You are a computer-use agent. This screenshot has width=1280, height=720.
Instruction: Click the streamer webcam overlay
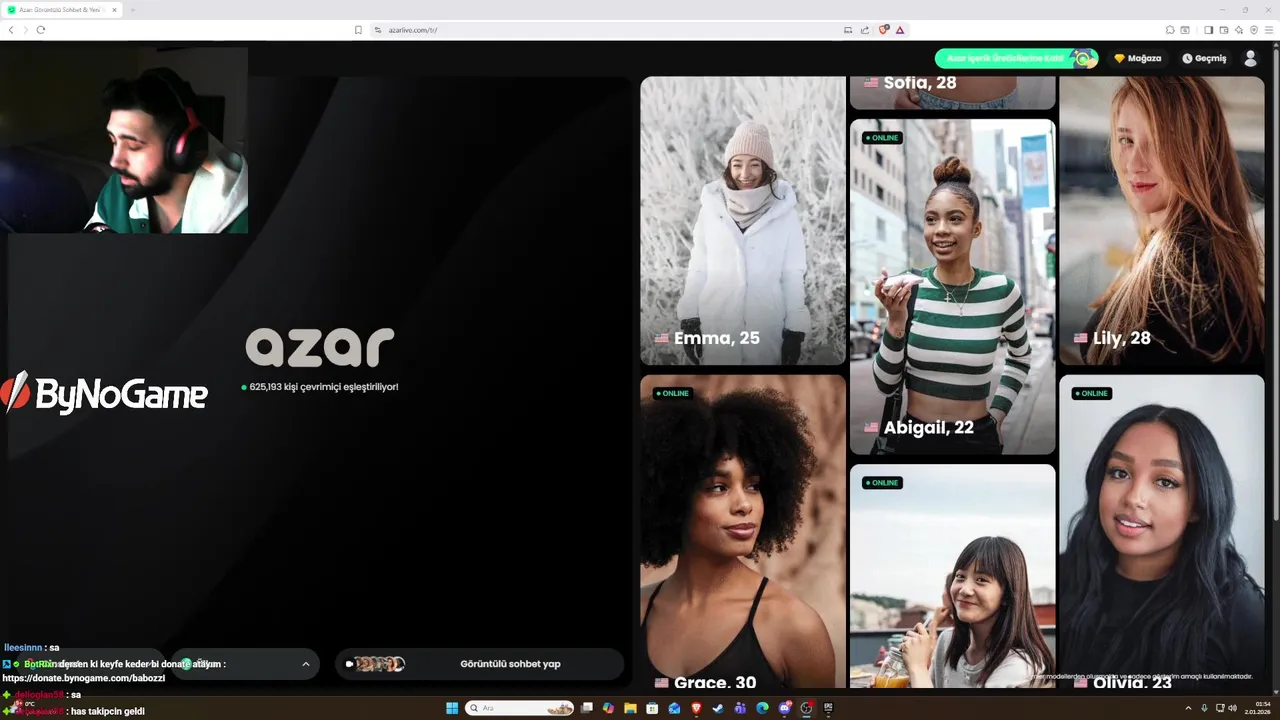point(124,139)
